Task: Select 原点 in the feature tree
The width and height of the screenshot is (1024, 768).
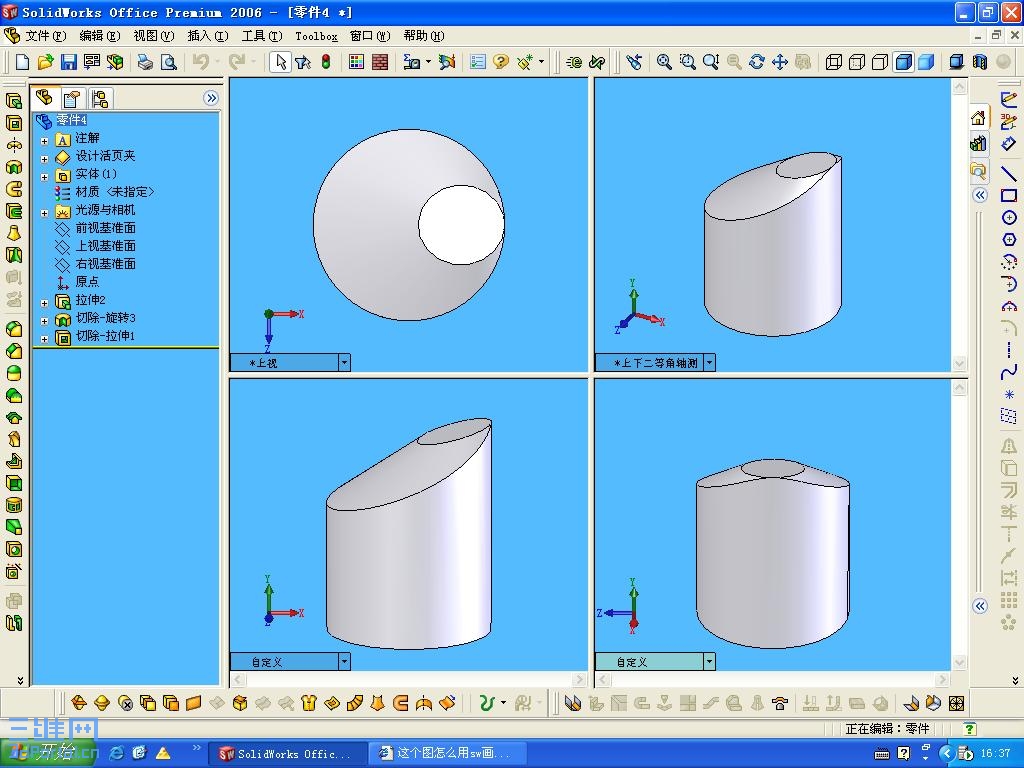Action: click(87, 281)
